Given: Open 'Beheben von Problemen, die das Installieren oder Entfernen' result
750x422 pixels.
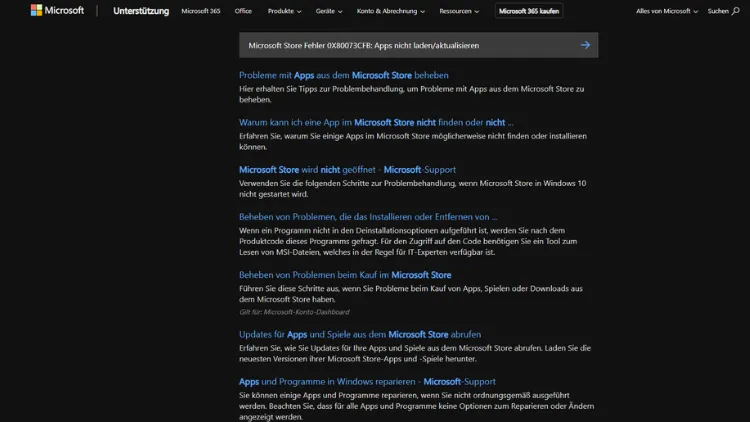Looking at the screenshot, I should click(368, 216).
